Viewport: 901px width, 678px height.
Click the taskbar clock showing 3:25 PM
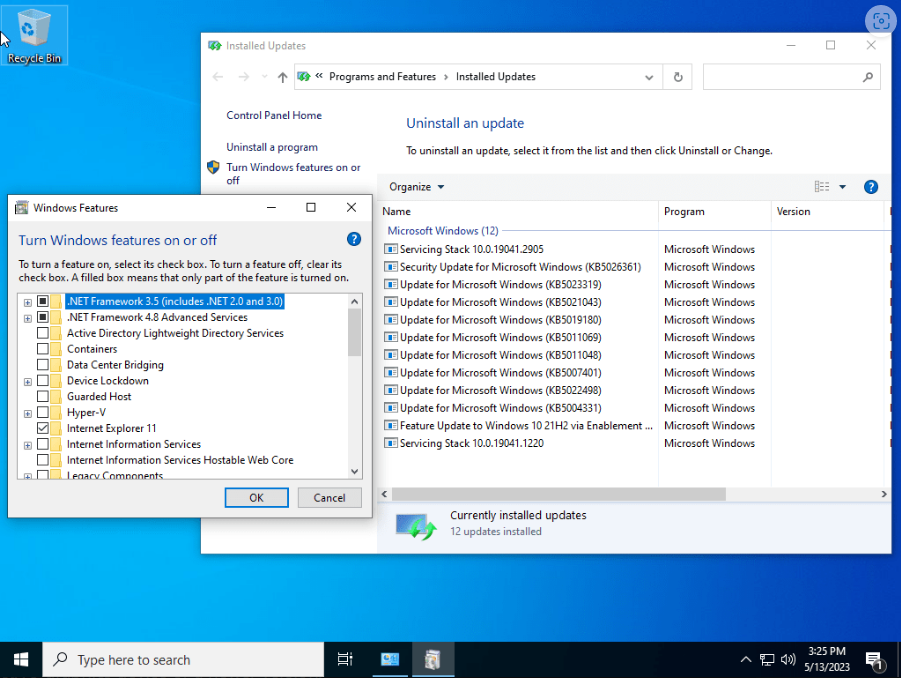(827, 659)
